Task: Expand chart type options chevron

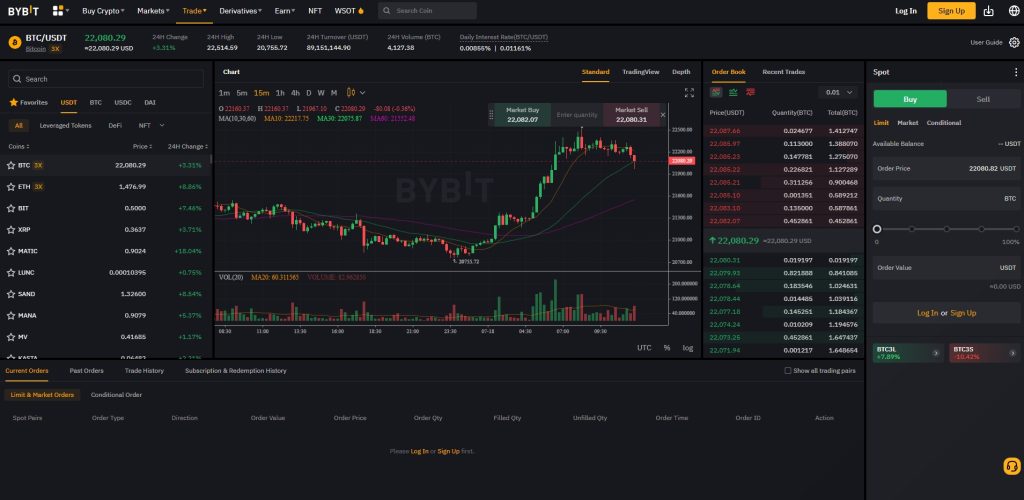Action: pos(362,93)
